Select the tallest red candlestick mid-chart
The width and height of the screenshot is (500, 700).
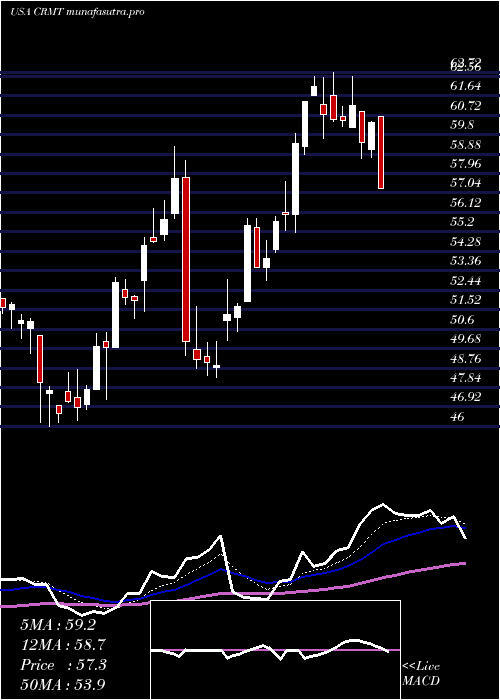click(x=186, y=259)
